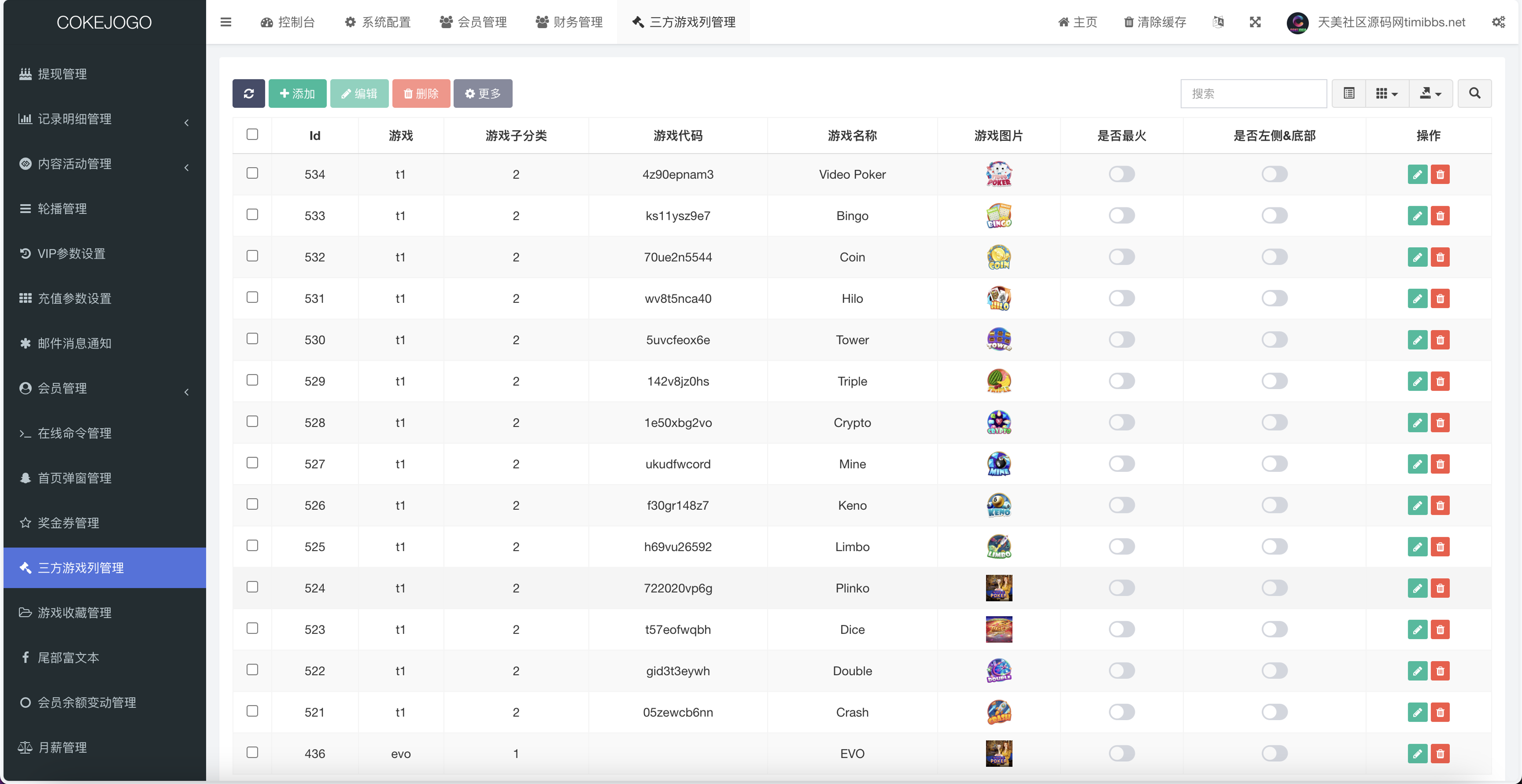Click the language translate icon in header
Image resolution: width=1522 pixels, height=784 pixels.
click(x=1218, y=22)
